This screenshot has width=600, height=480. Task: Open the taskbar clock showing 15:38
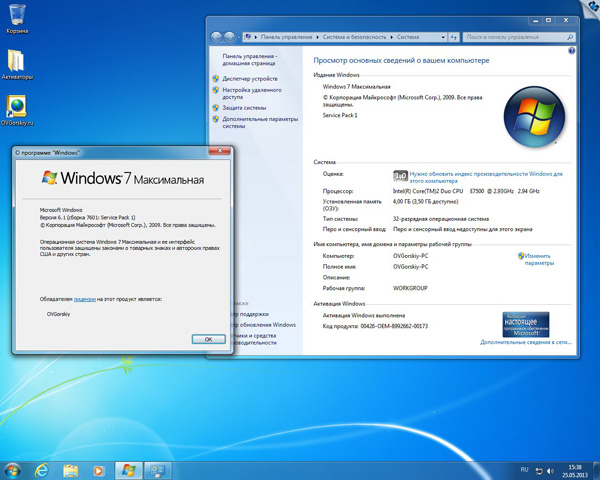click(x=575, y=471)
